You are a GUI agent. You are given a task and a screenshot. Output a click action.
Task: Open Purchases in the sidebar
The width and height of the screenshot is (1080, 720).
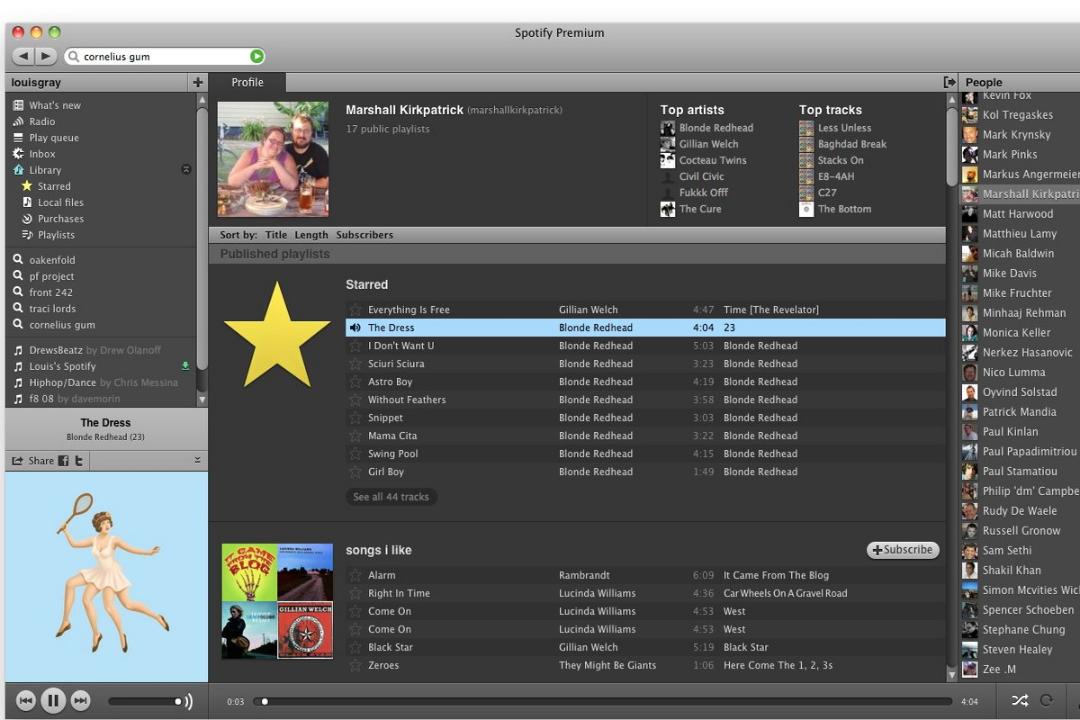[61, 218]
